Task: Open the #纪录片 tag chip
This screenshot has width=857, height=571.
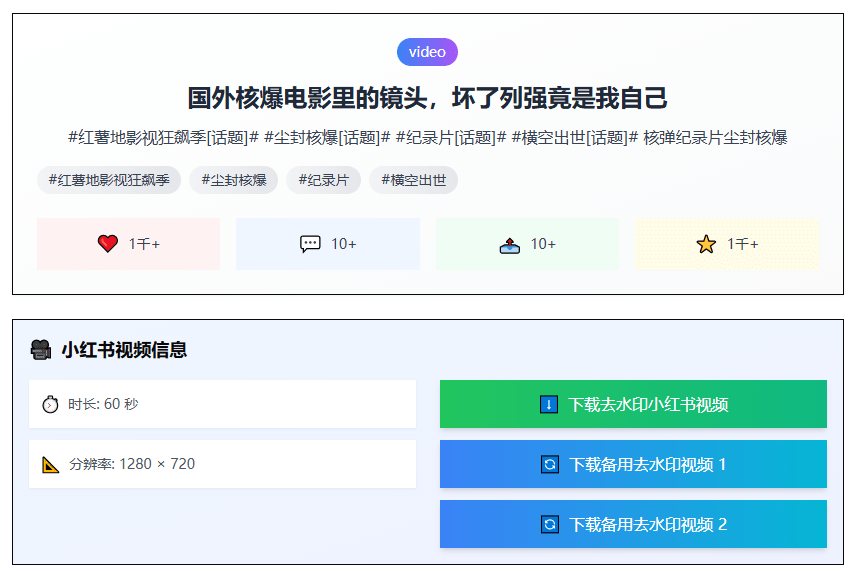Action: click(x=323, y=180)
